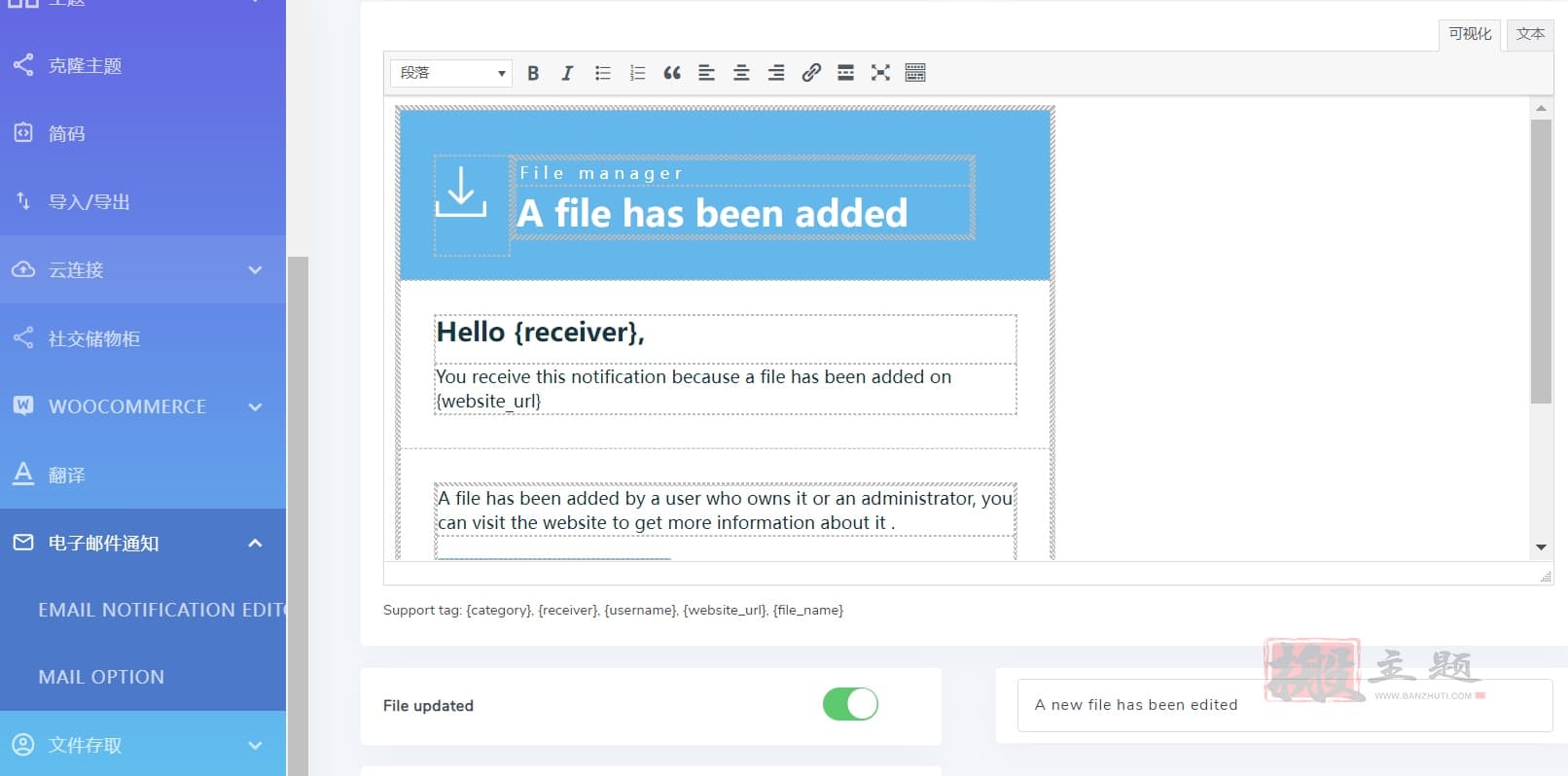The height and width of the screenshot is (776, 1568).
Task: Apply blockquote formatting
Action: pos(672,73)
